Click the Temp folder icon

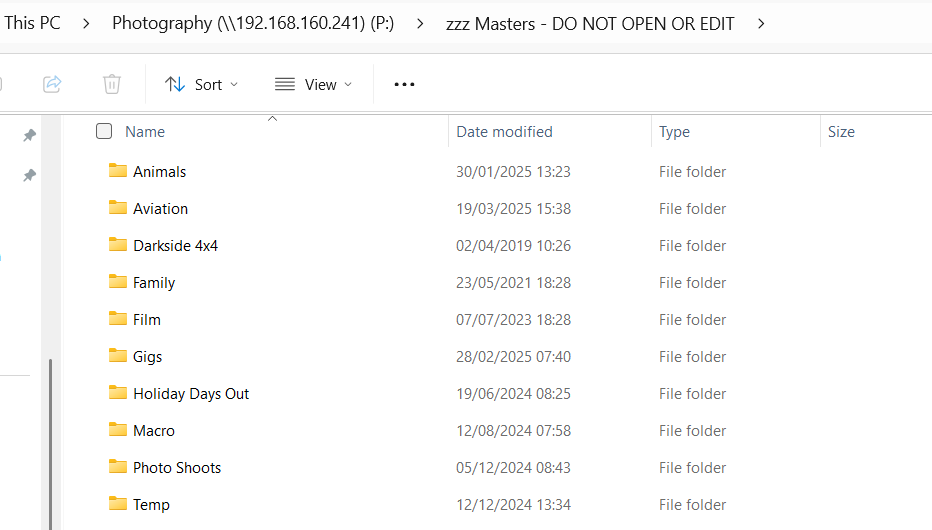[118, 504]
